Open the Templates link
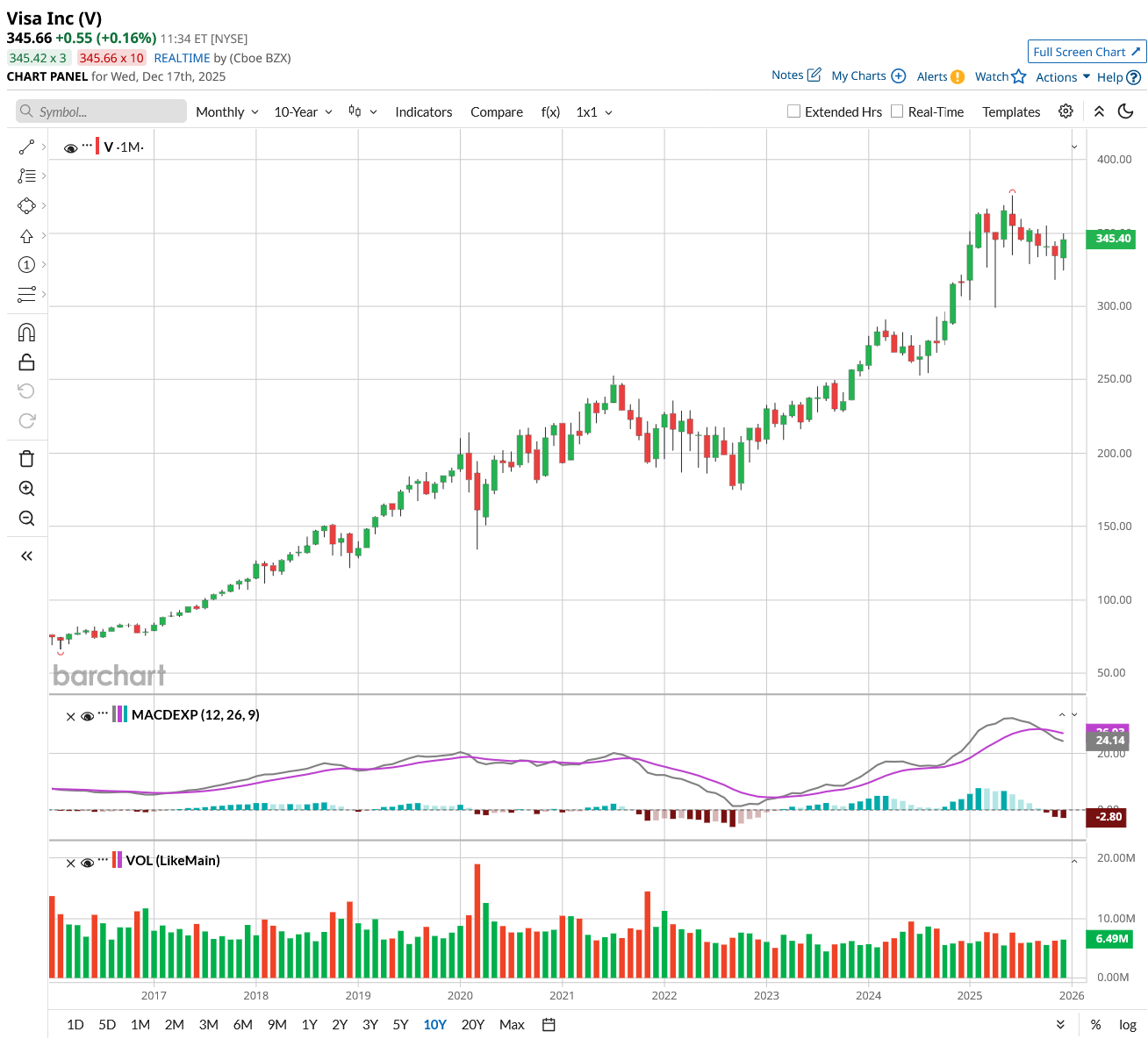This screenshot has height=1039, width=1148. (x=1011, y=112)
